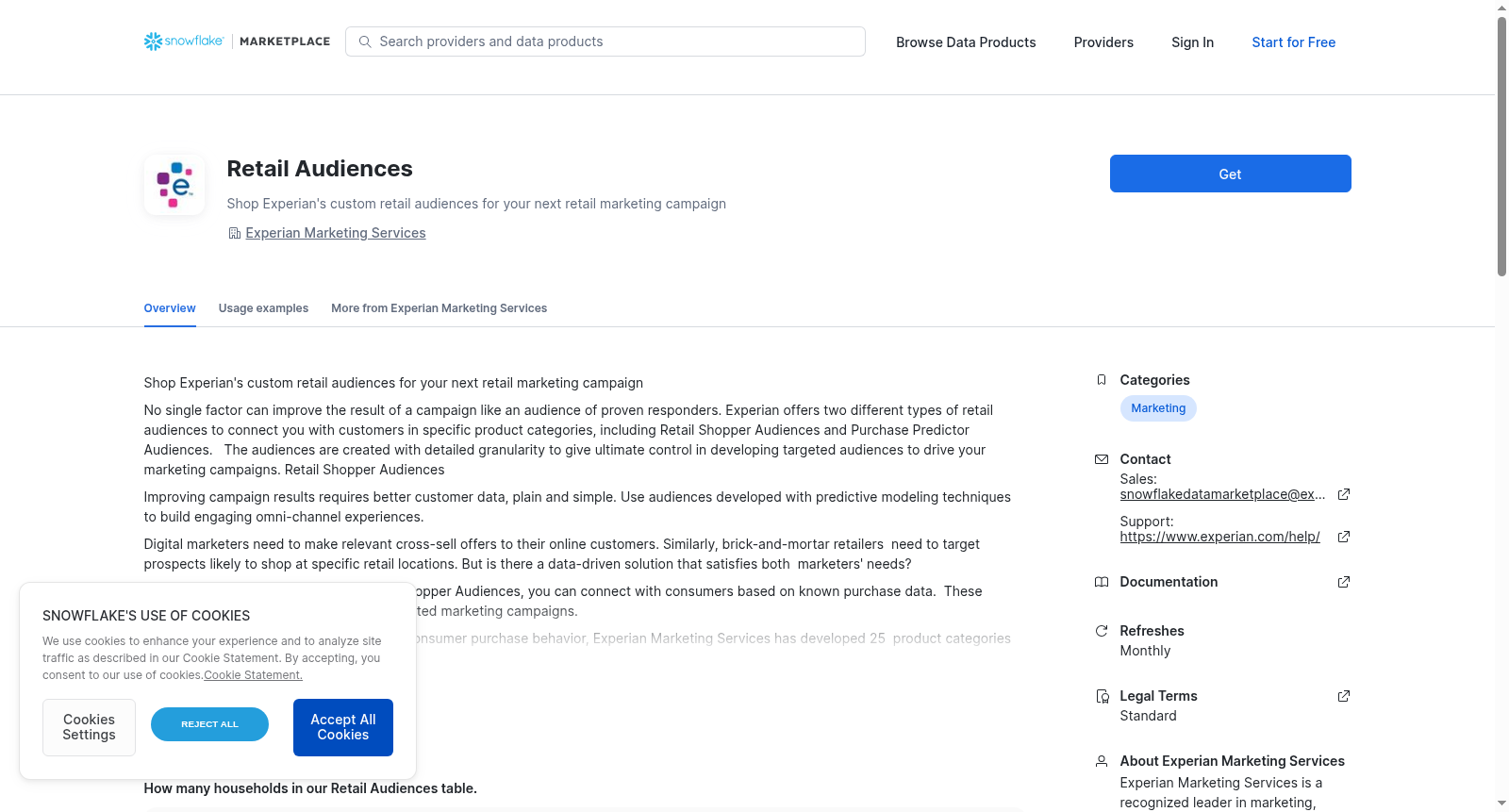Select the Overview tab
The image size is (1509, 812).
point(170,308)
